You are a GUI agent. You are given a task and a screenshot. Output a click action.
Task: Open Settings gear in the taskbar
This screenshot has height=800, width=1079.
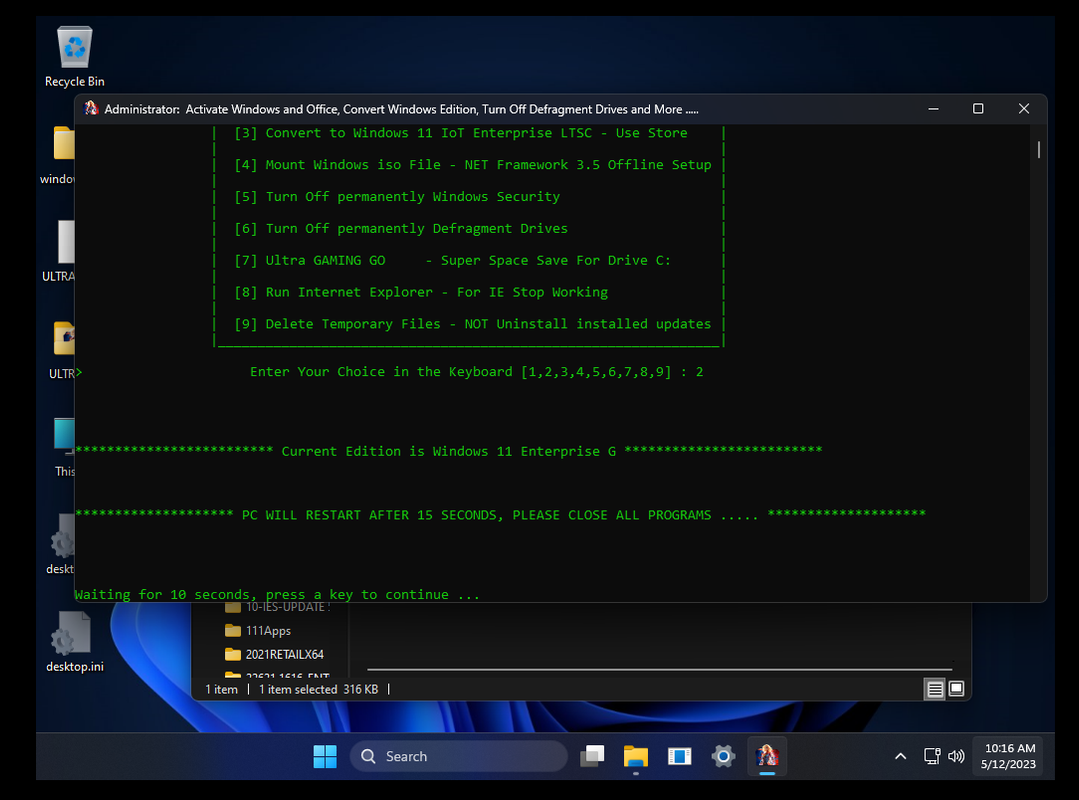coord(723,756)
